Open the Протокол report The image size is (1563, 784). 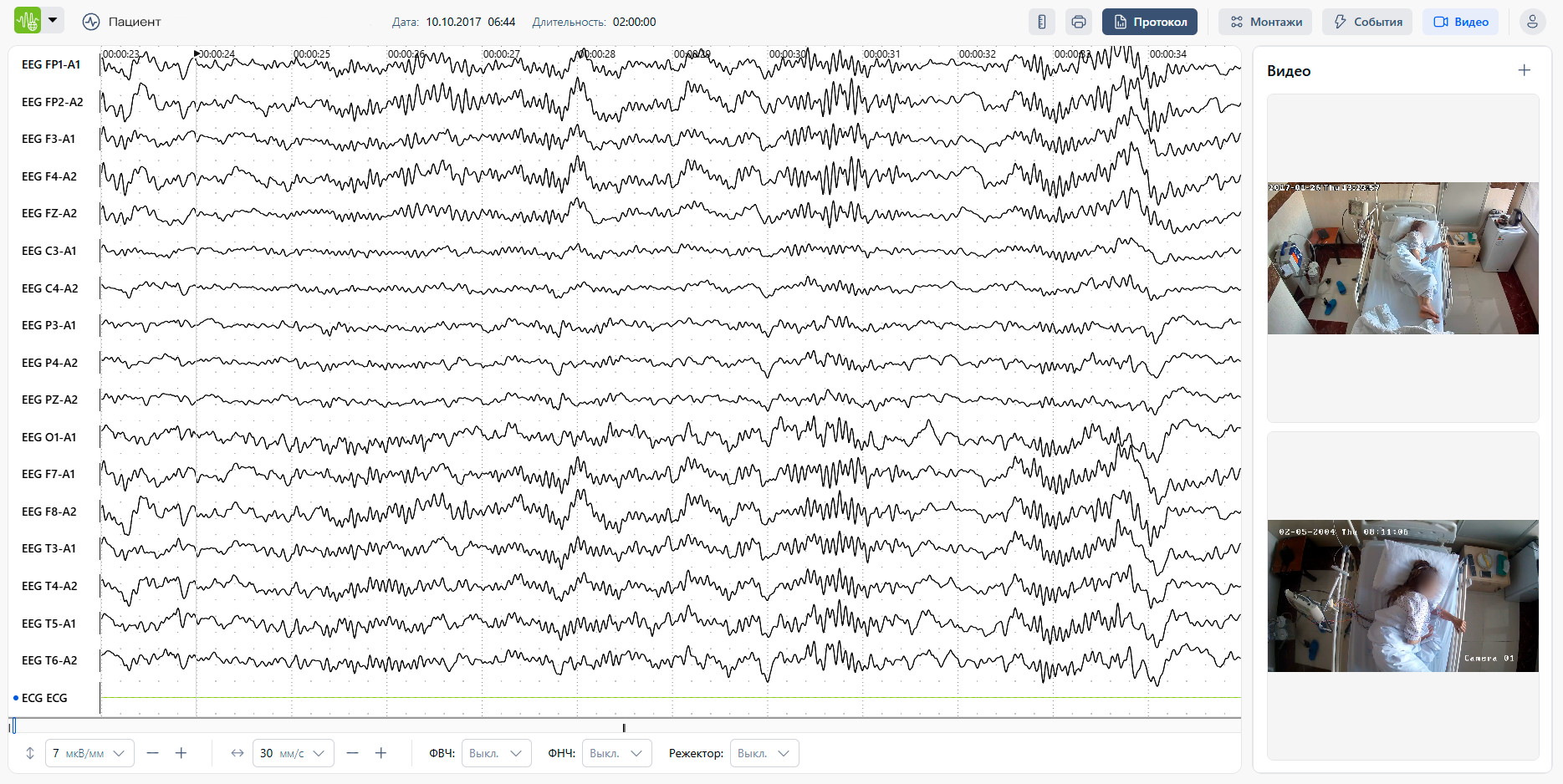pos(1149,22)
